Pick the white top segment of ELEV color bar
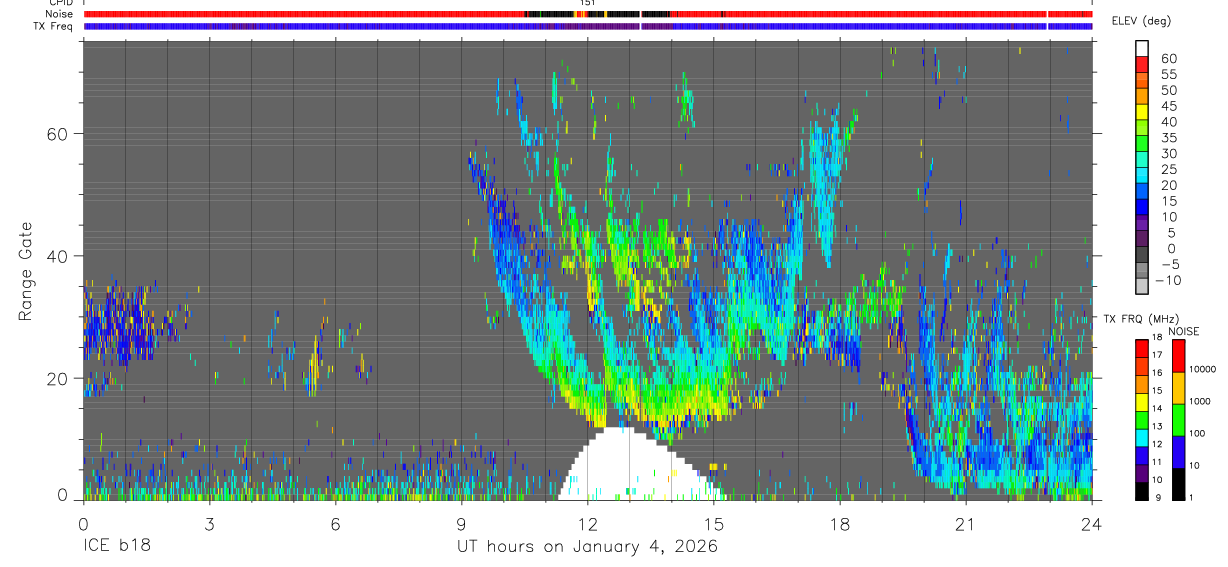The width and height of the screenshot is (1228, 567). (1142, 49)
